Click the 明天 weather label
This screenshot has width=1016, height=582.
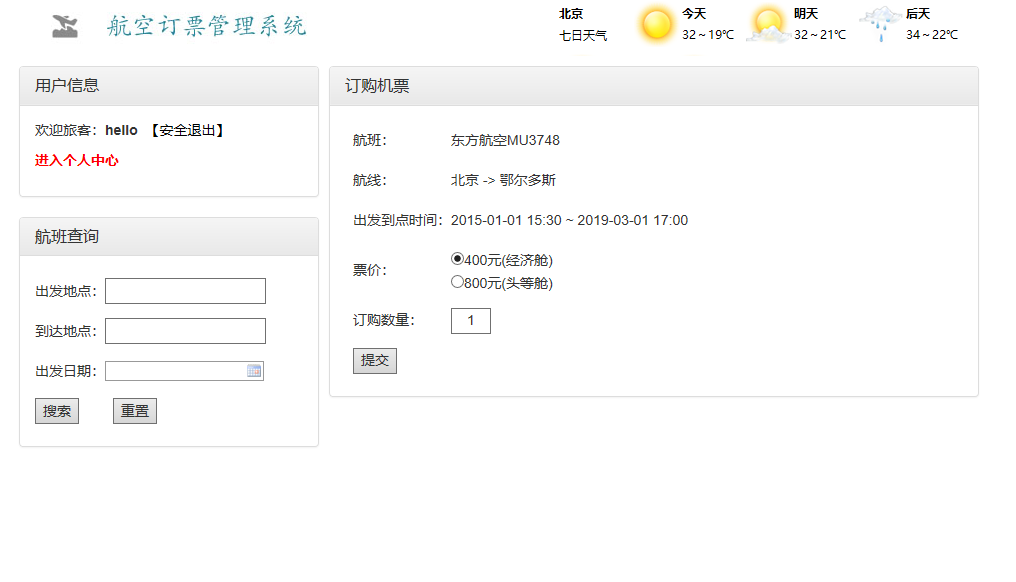point(806,14)
